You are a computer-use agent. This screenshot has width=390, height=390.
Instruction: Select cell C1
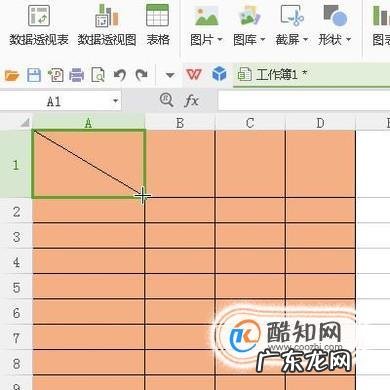[250, 164]
